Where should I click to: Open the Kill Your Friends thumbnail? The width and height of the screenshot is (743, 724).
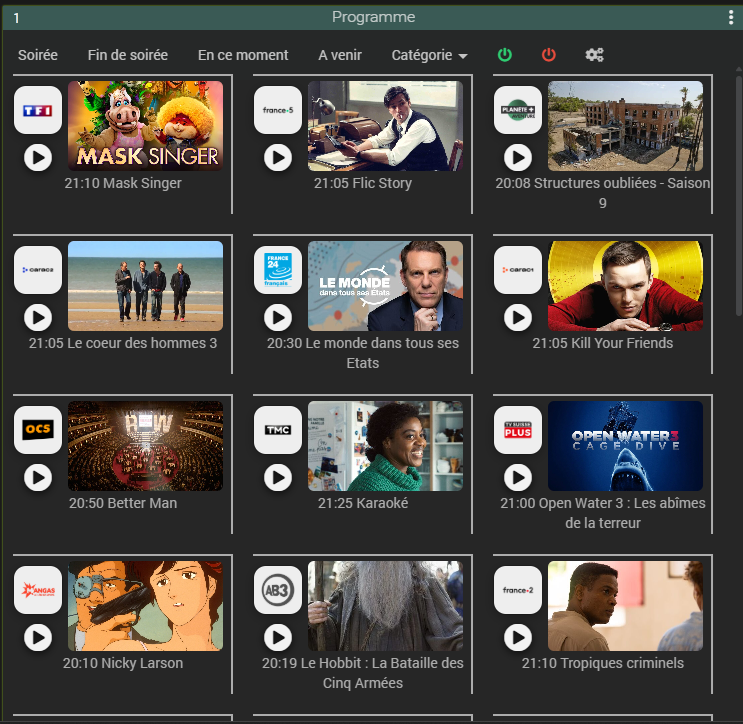(x=625, y=286)
